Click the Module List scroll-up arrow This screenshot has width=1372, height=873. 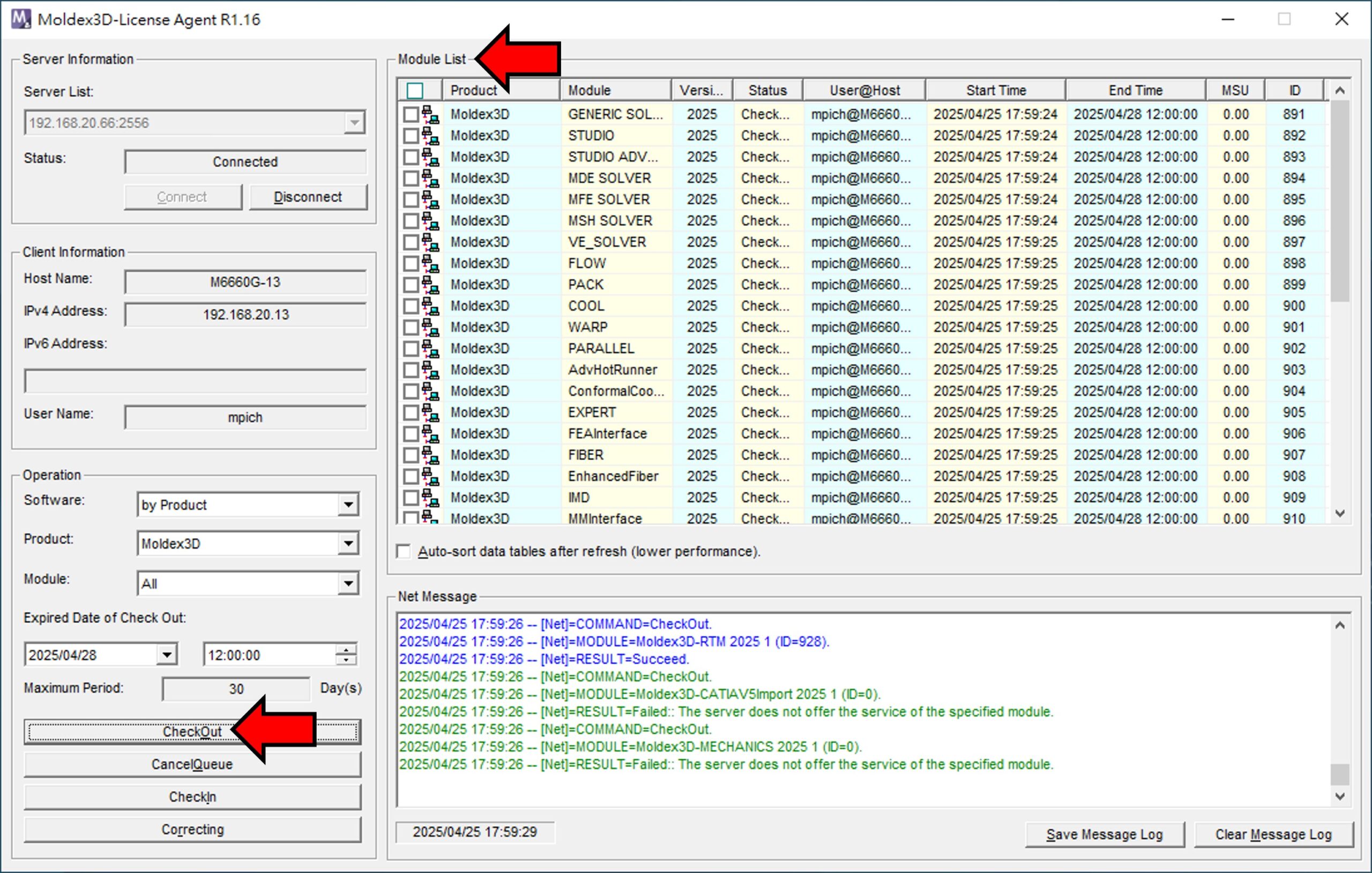coord(1340,91)
